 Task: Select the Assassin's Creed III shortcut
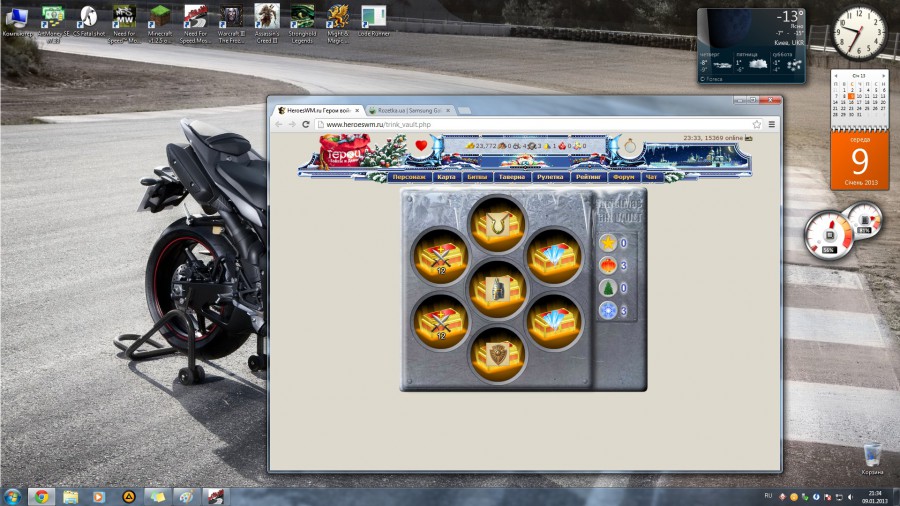(x=267, y=24)
